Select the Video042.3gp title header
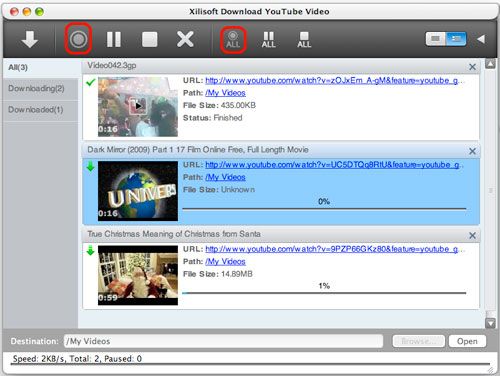 (x=281, y=66)
